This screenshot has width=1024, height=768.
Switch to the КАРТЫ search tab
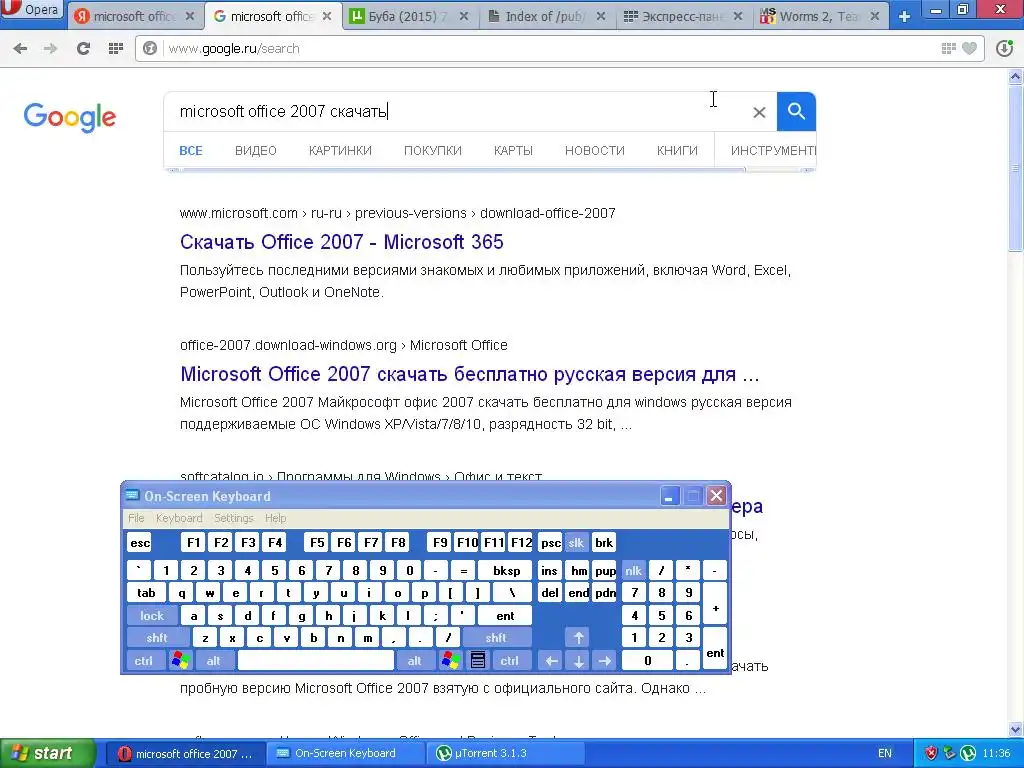pos(513,151)
